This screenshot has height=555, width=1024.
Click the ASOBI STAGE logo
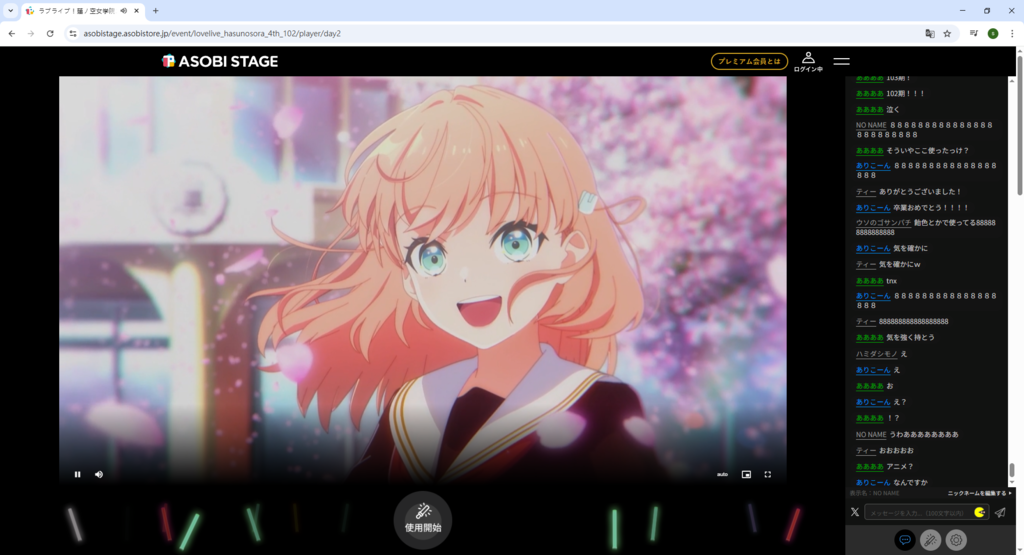pyautogui.click(x=220, y=61)
